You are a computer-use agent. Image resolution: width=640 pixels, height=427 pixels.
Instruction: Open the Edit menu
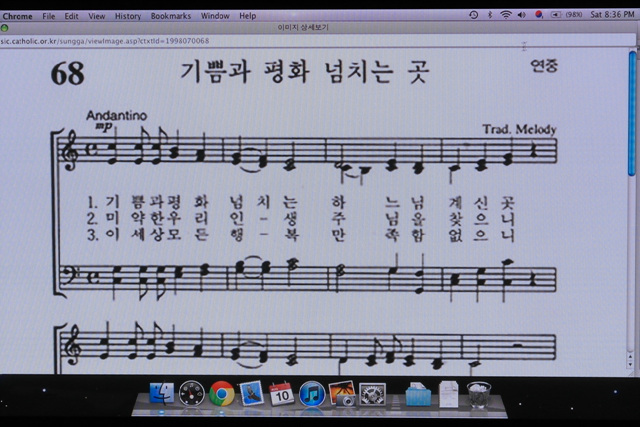click(71, 16)
